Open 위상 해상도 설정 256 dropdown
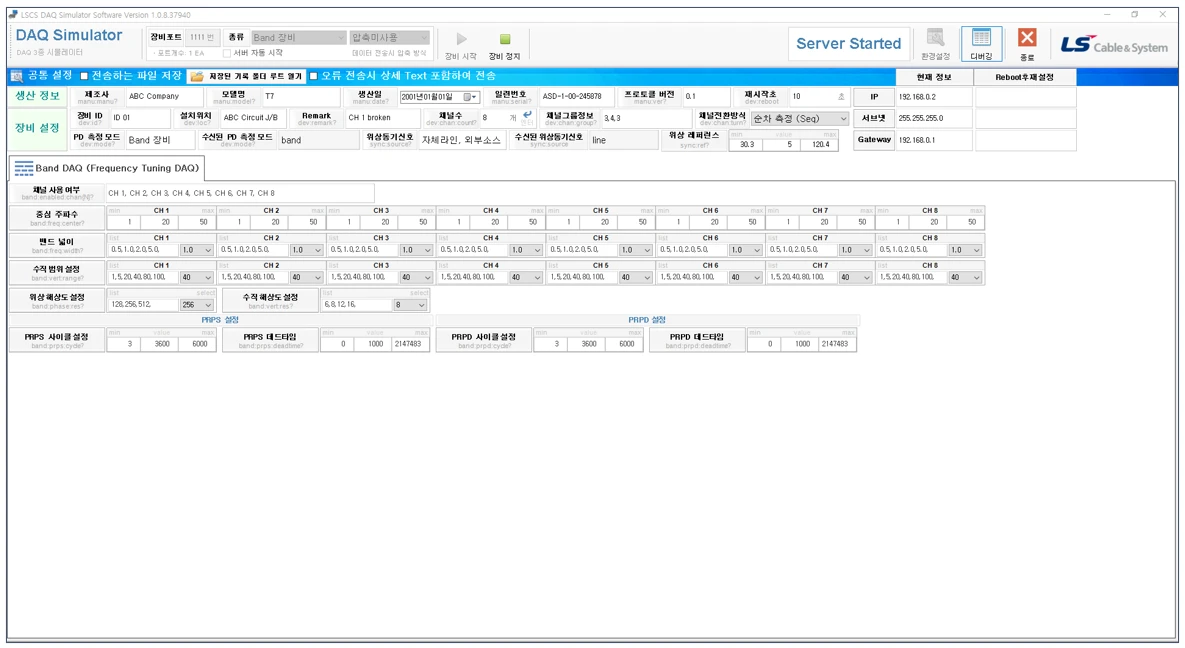Viewport: 1185px width, 648px height. coord(196,305)
